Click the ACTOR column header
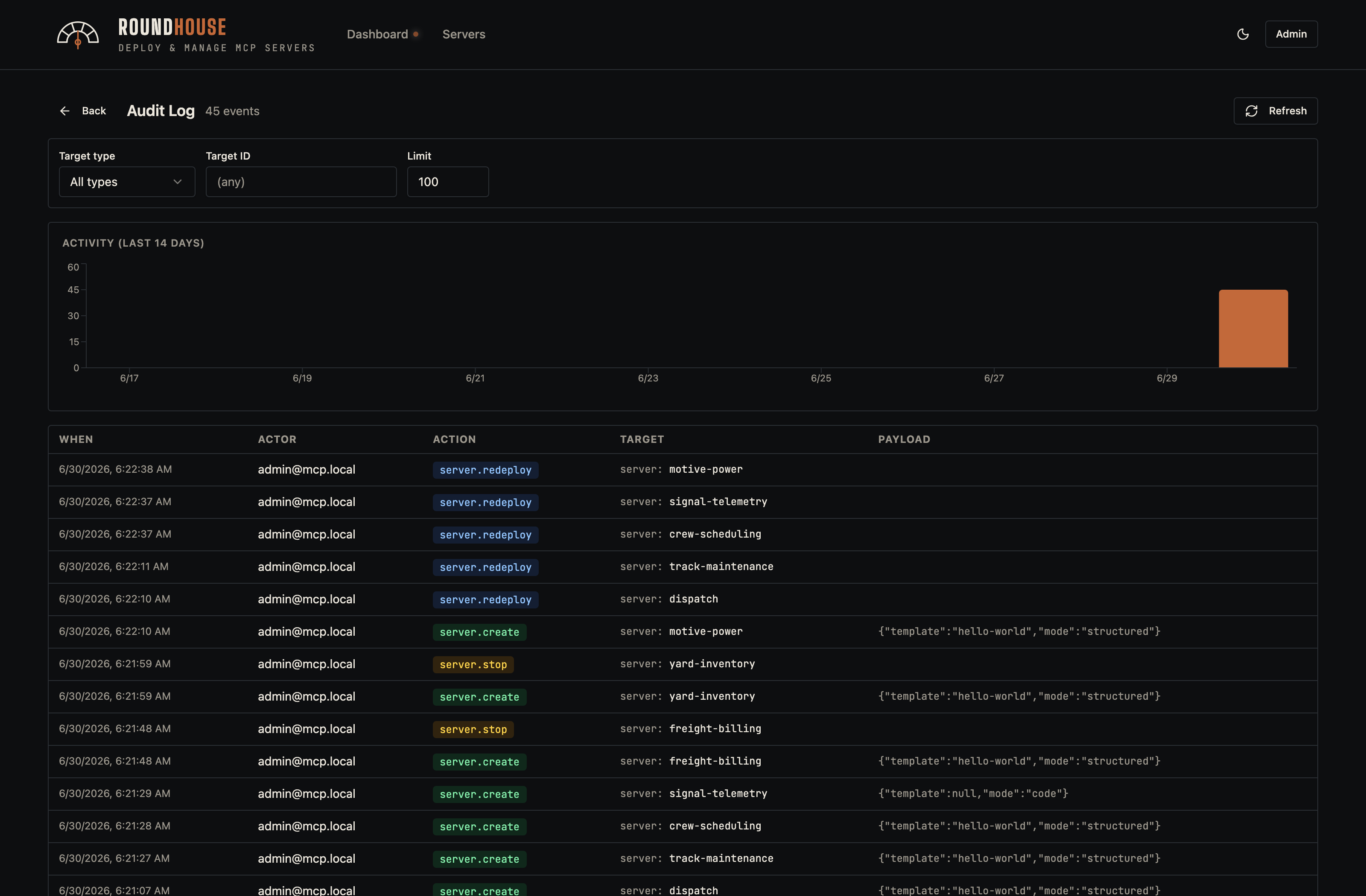This screenshot has height=896, width=1366. [x=277, y=439]
